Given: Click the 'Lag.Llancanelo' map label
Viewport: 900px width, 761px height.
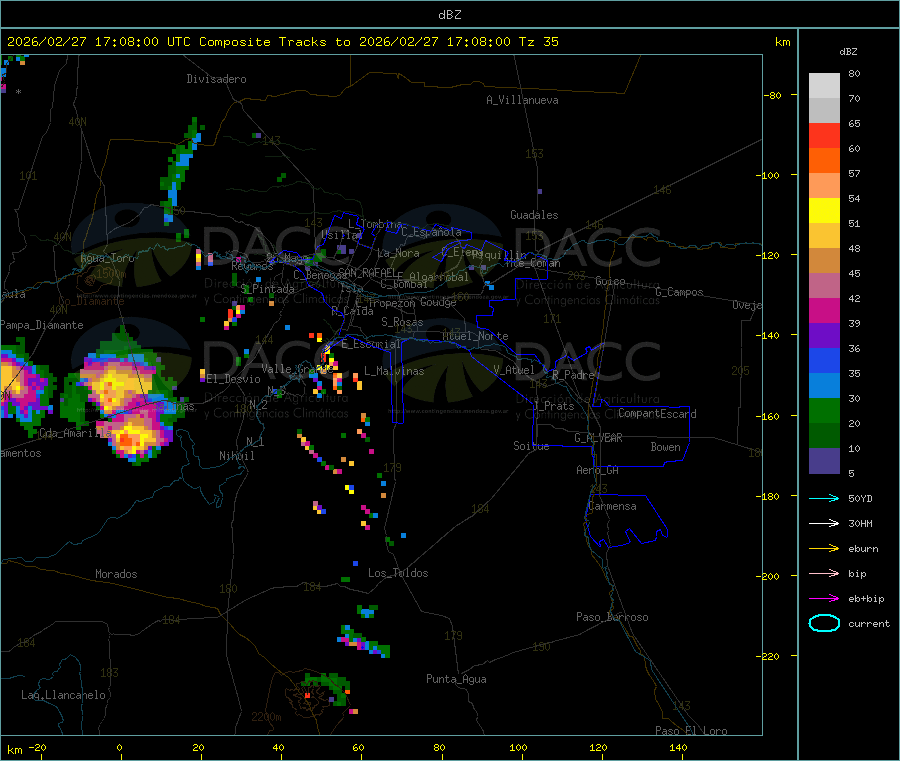Looking at the screenshot, I should [64, 695].
